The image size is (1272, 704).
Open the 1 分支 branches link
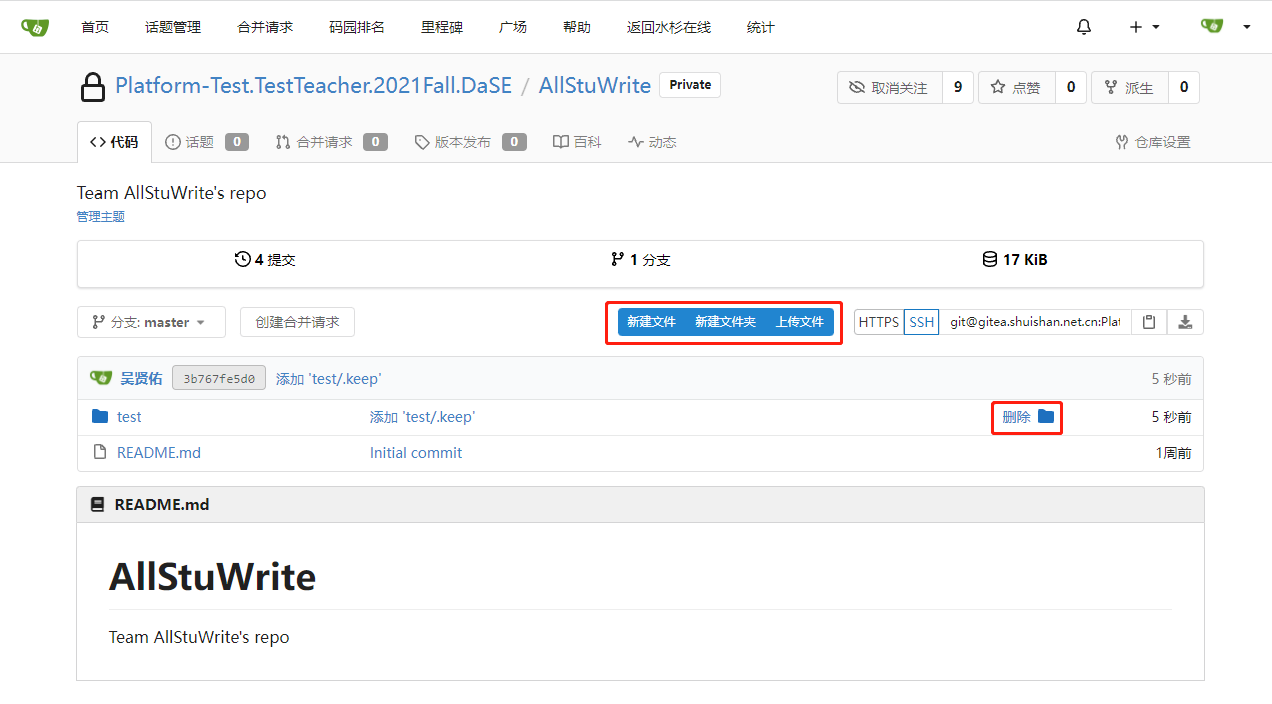640,260
